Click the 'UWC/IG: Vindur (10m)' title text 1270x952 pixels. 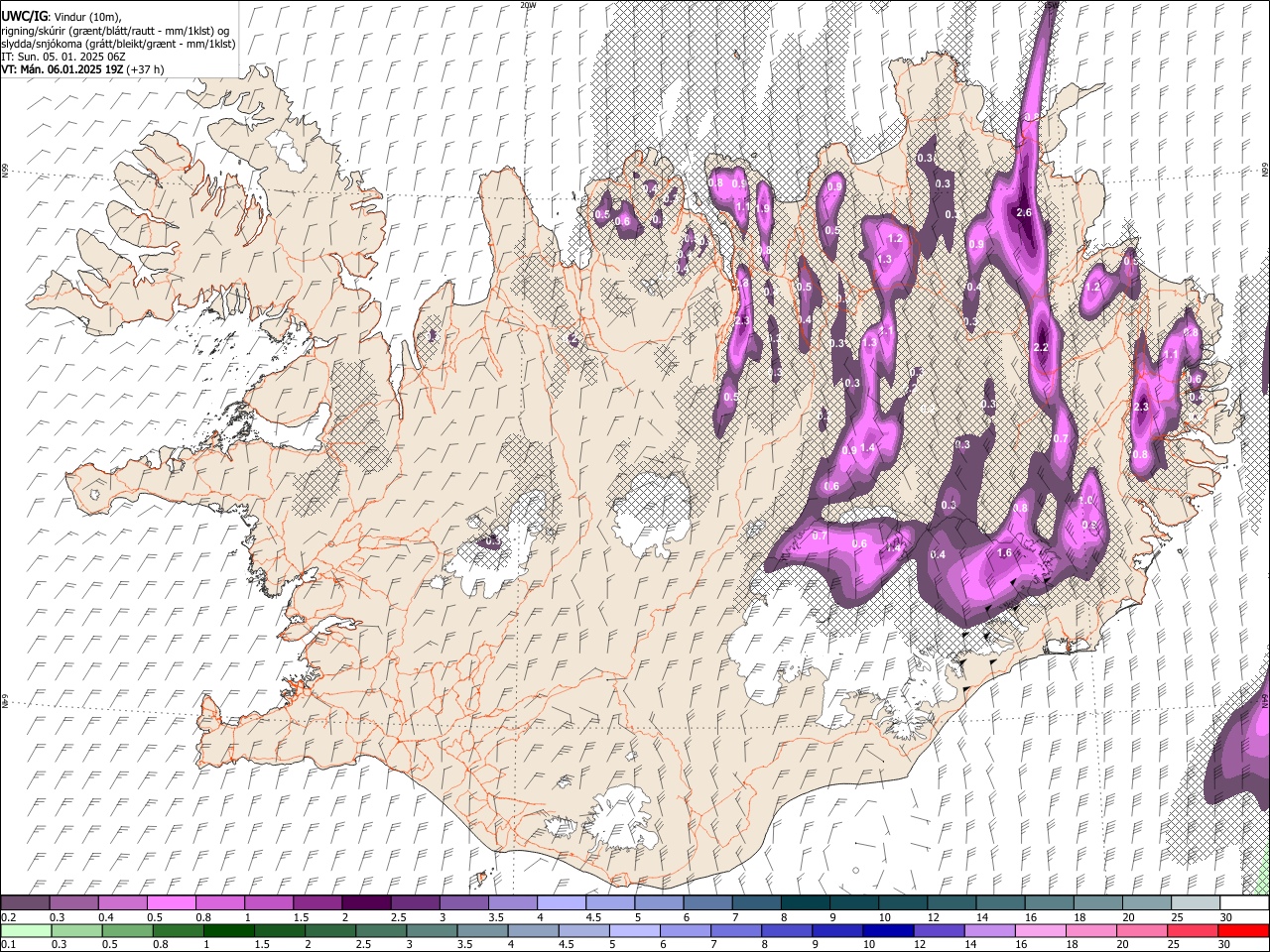[x=62, y=17]
